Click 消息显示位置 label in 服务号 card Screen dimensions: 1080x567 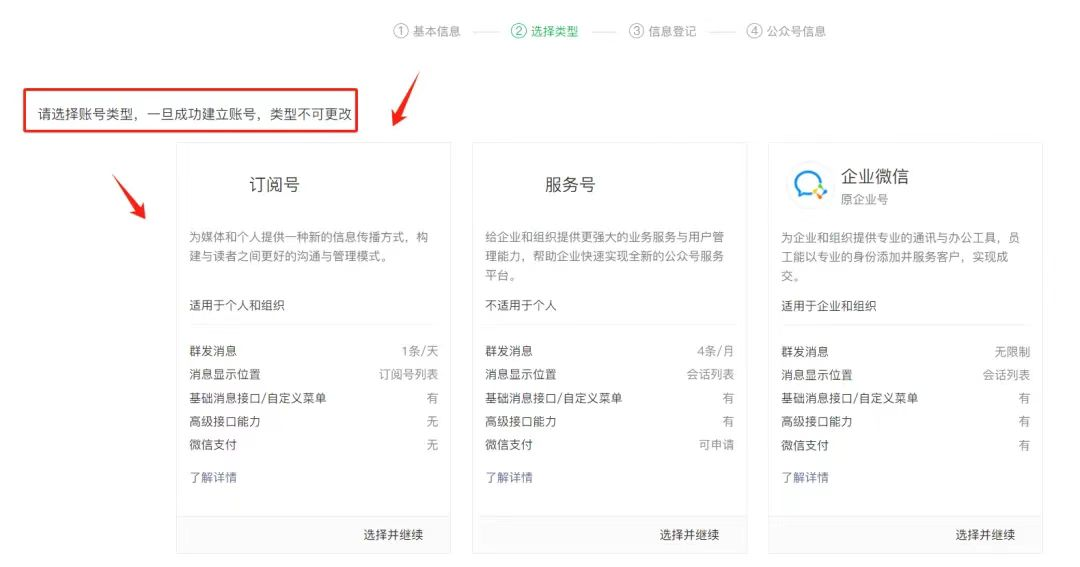(521, 375)
